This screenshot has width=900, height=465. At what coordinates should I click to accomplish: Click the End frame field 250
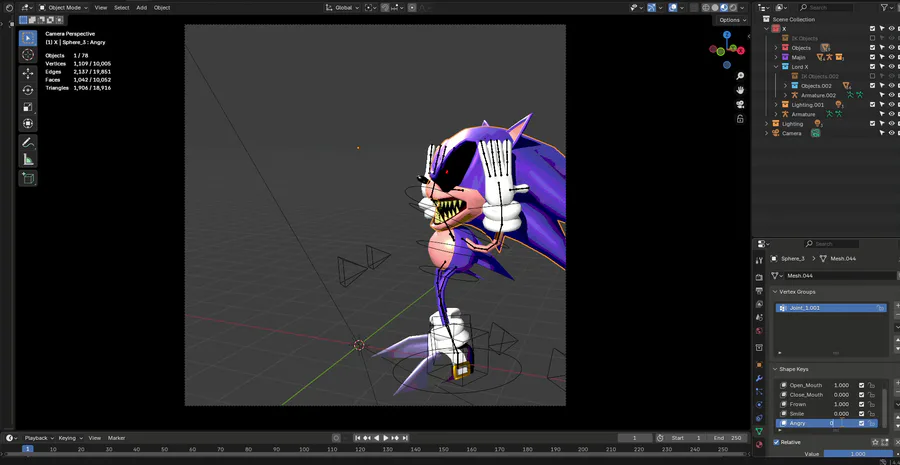pos(727,438)
